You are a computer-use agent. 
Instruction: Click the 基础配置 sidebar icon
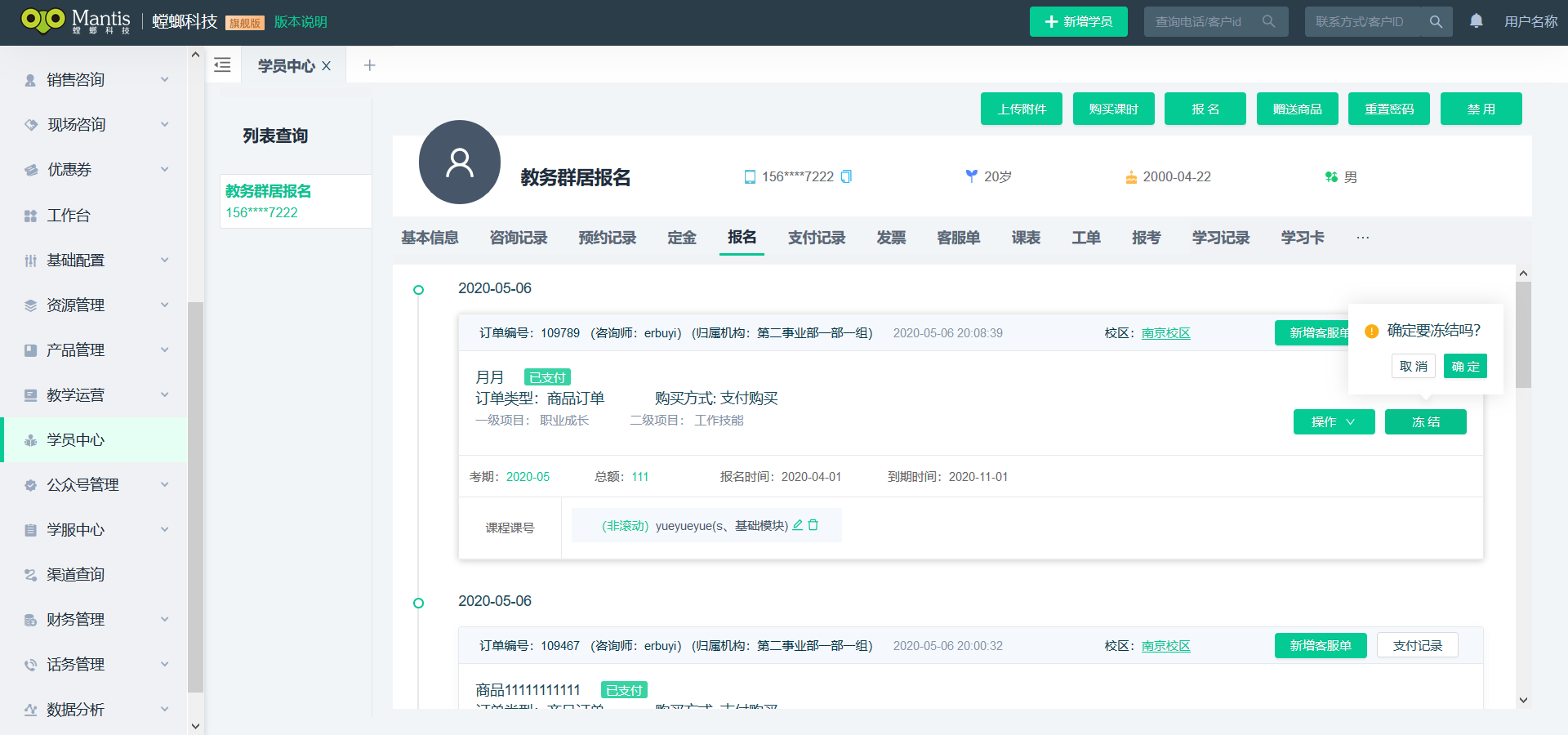(x=30, y=261)
